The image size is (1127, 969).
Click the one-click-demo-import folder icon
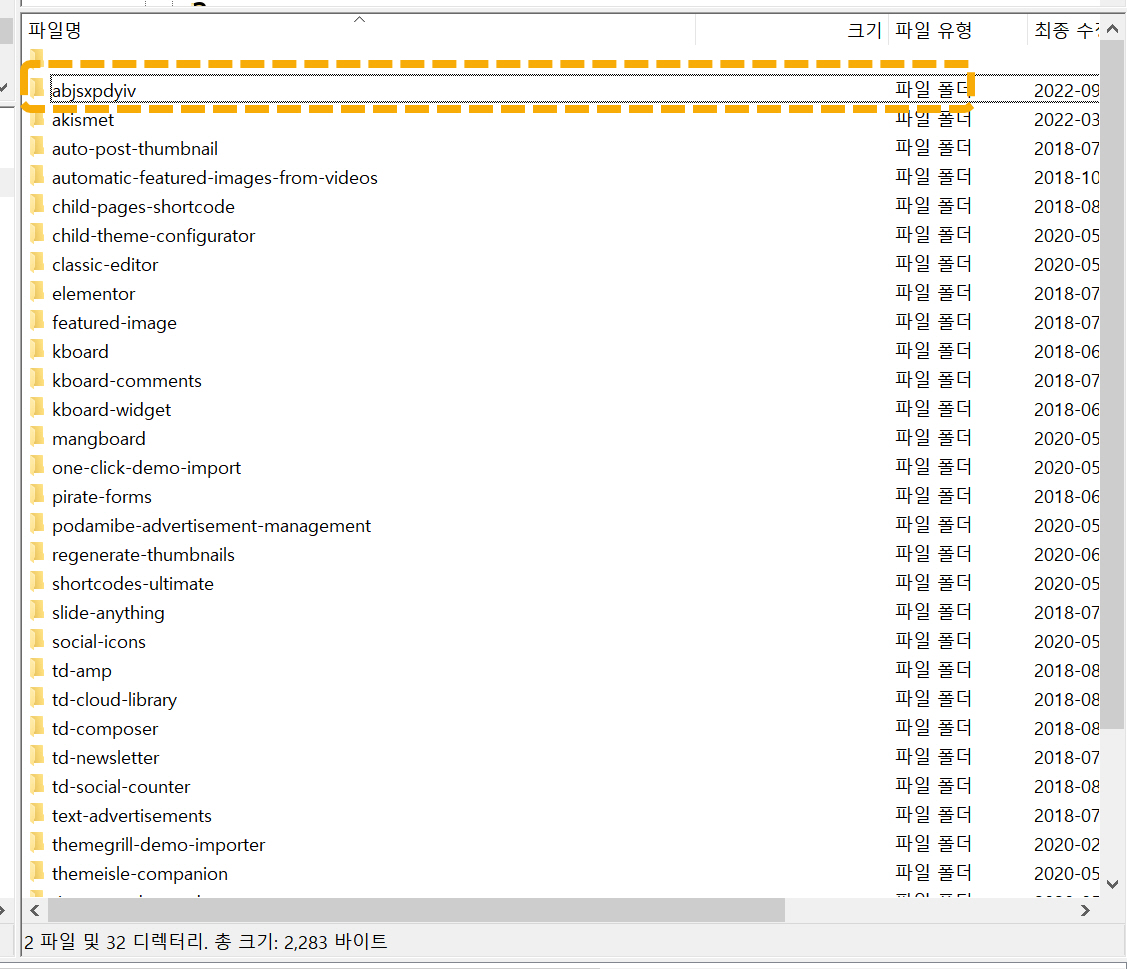37,467
